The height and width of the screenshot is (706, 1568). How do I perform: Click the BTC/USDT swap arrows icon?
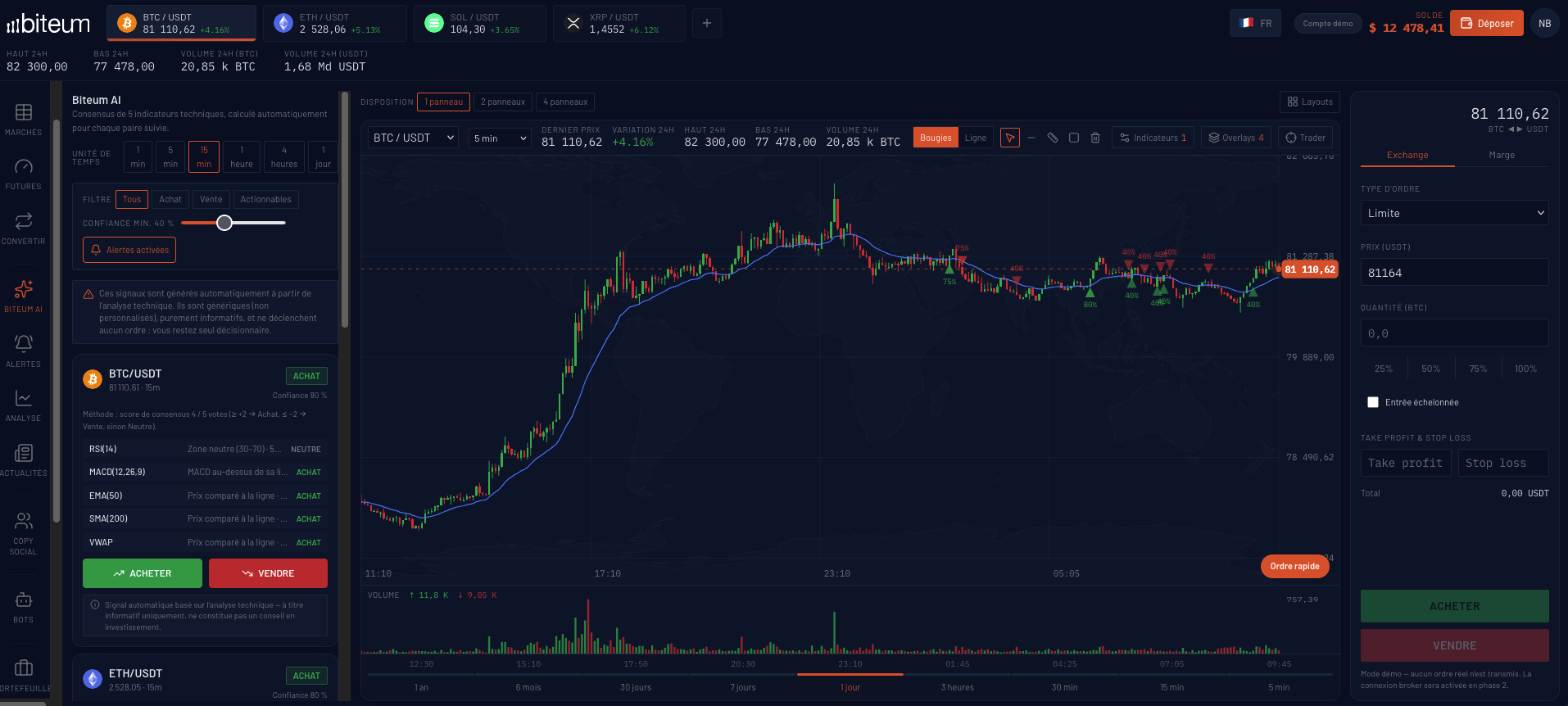1516,129
